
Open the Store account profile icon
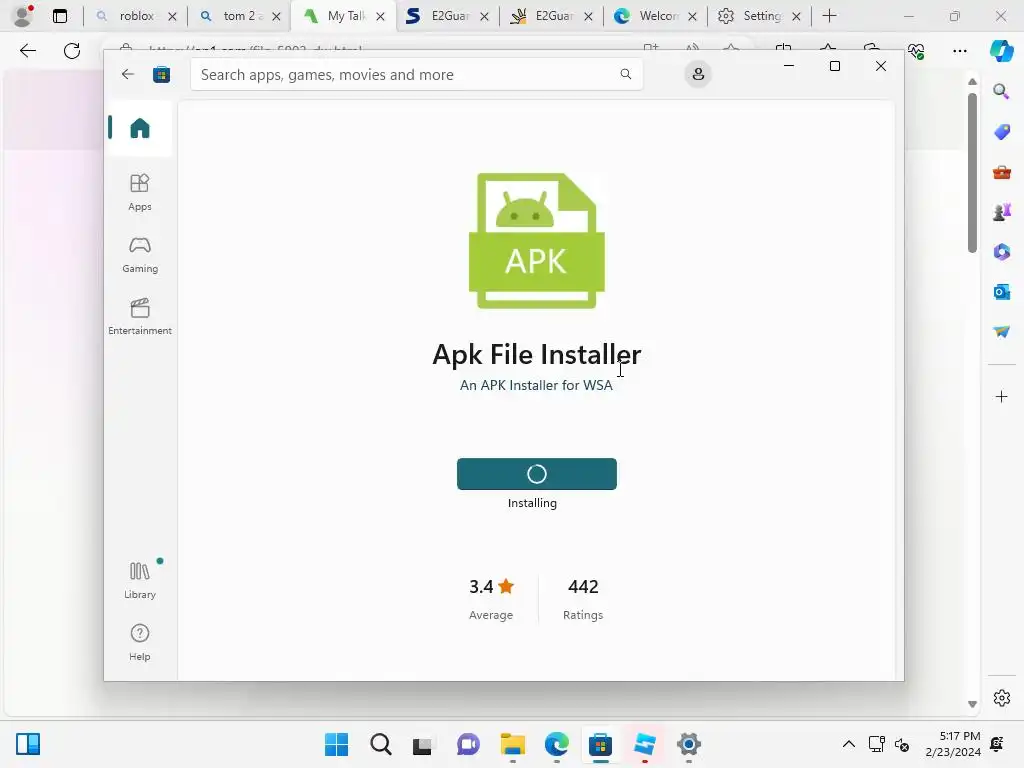tap(698, 74)
